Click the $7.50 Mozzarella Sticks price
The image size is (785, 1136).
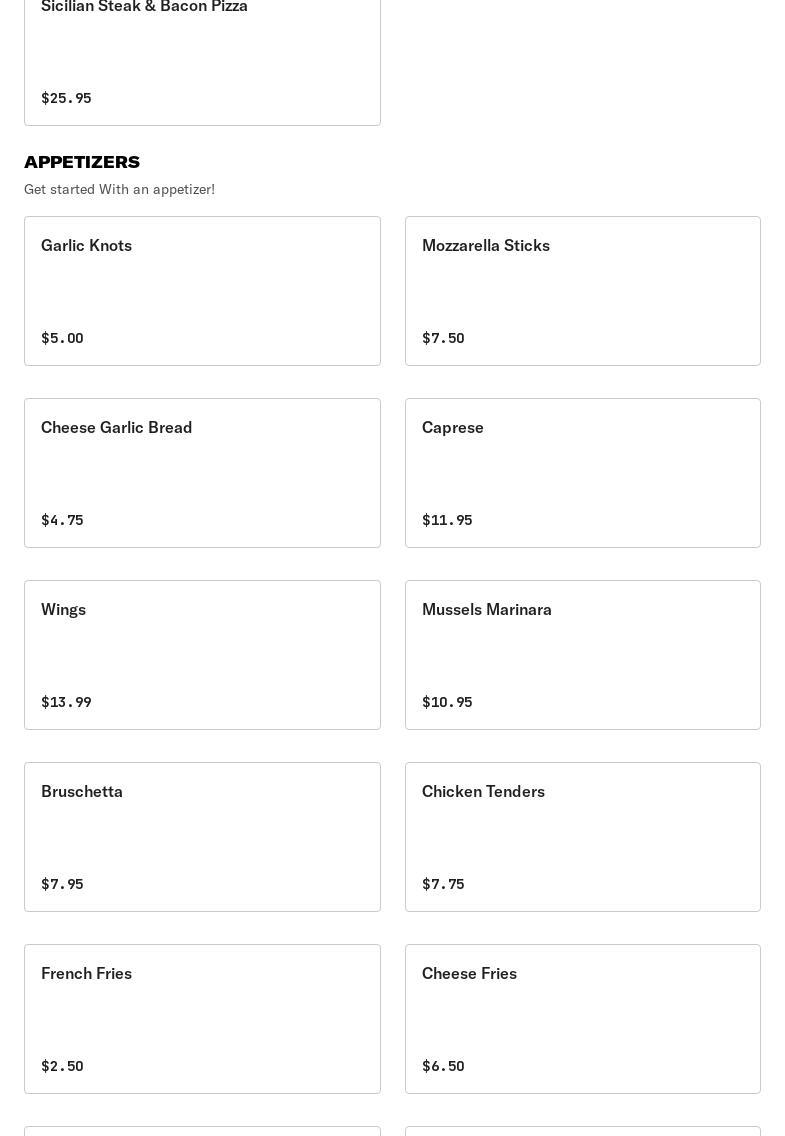click(443, 338)
